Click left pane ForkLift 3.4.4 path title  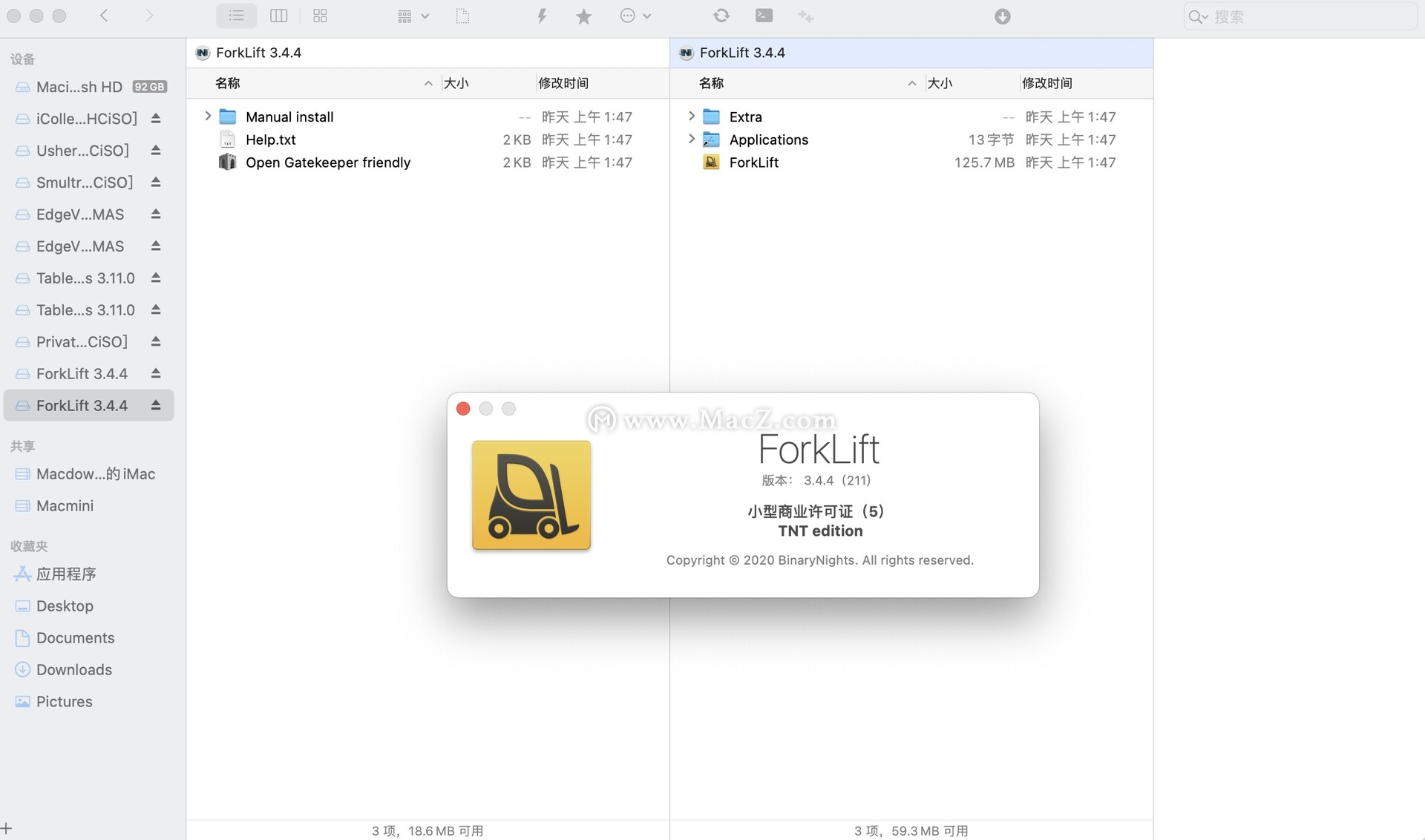point(258,53)
